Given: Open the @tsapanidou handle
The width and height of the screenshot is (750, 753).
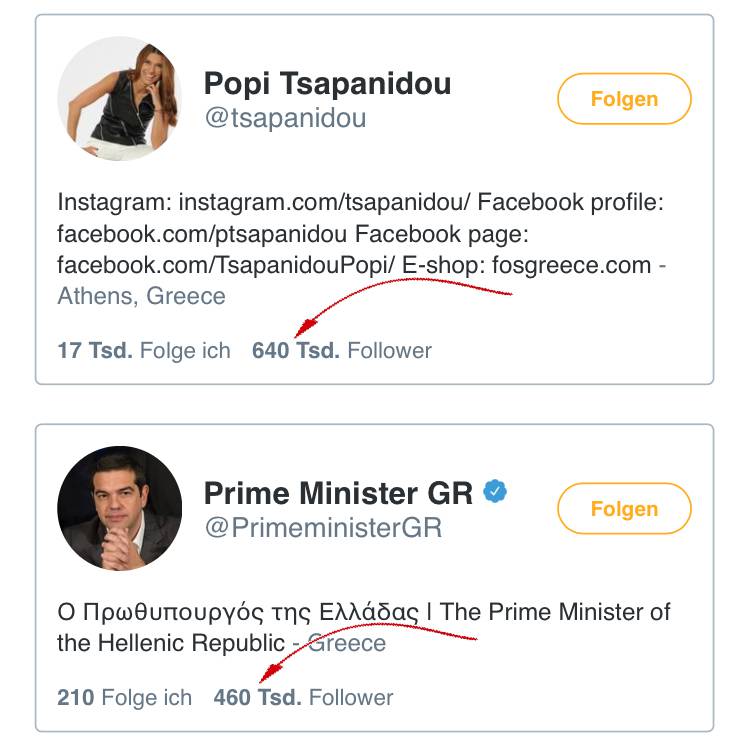Looking at the screenshot, I should 285,118.
